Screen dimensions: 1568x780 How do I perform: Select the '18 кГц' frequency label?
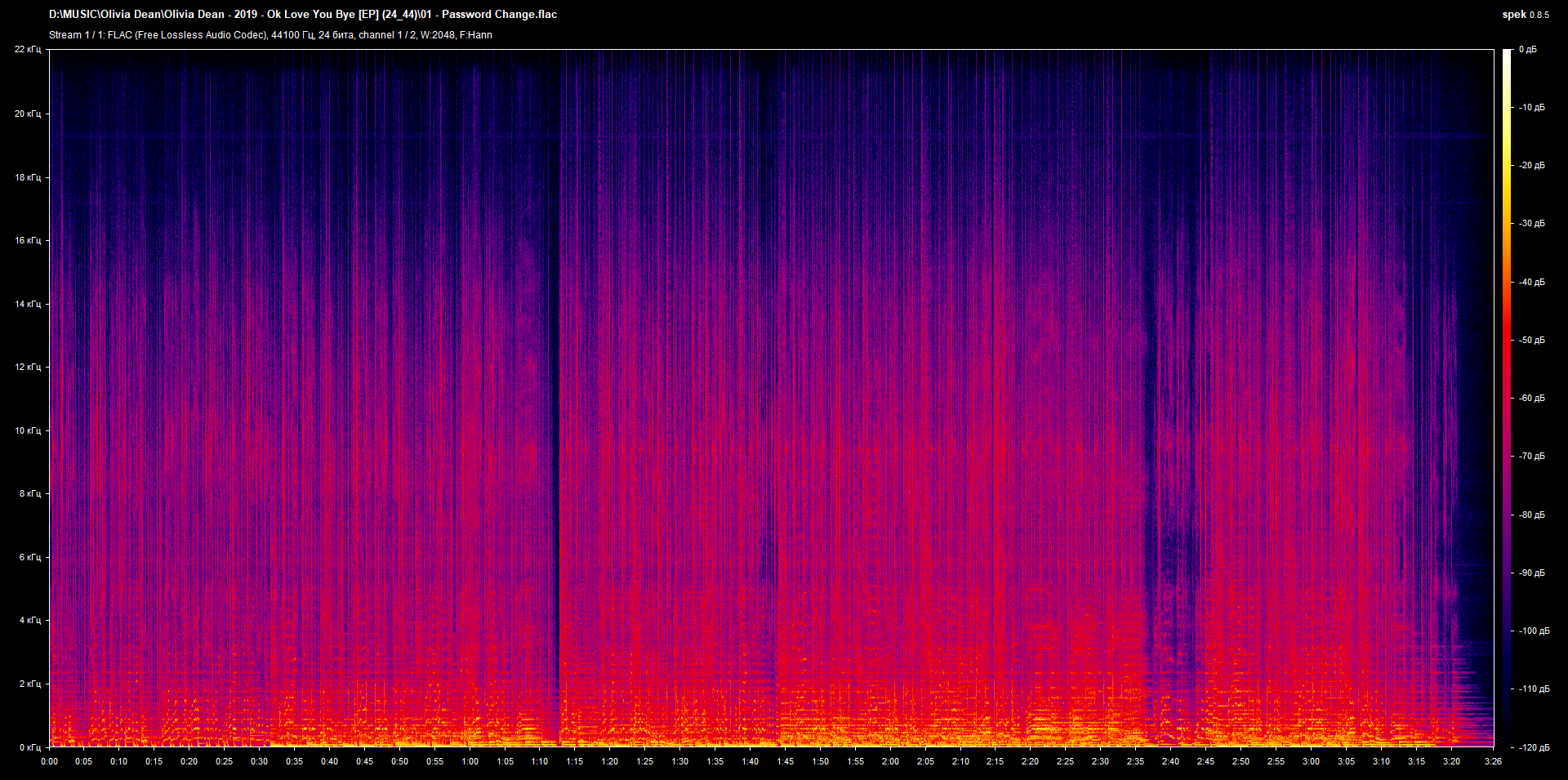point(28,177)
